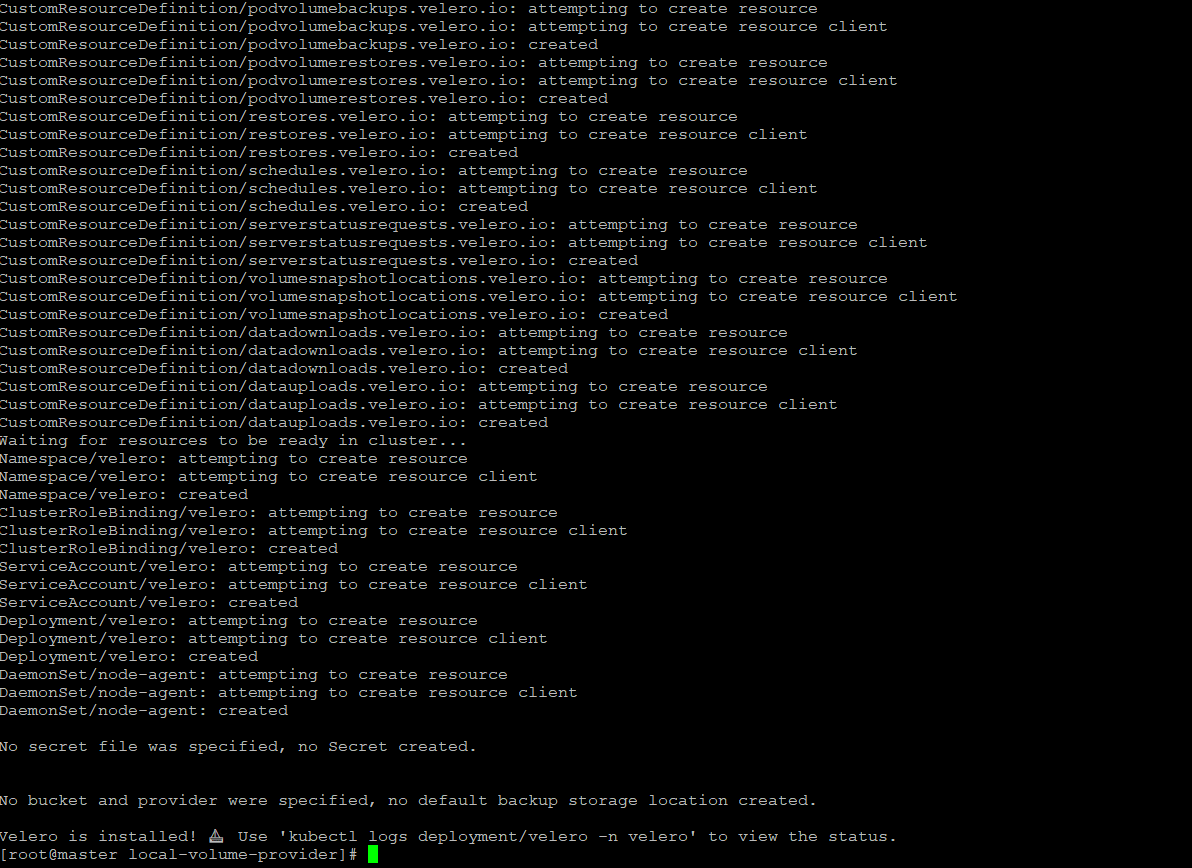Click DaemonSet/node-agent line ending 'resource client'
This screenshot has height=868, width=1192.
coord(289,692)
